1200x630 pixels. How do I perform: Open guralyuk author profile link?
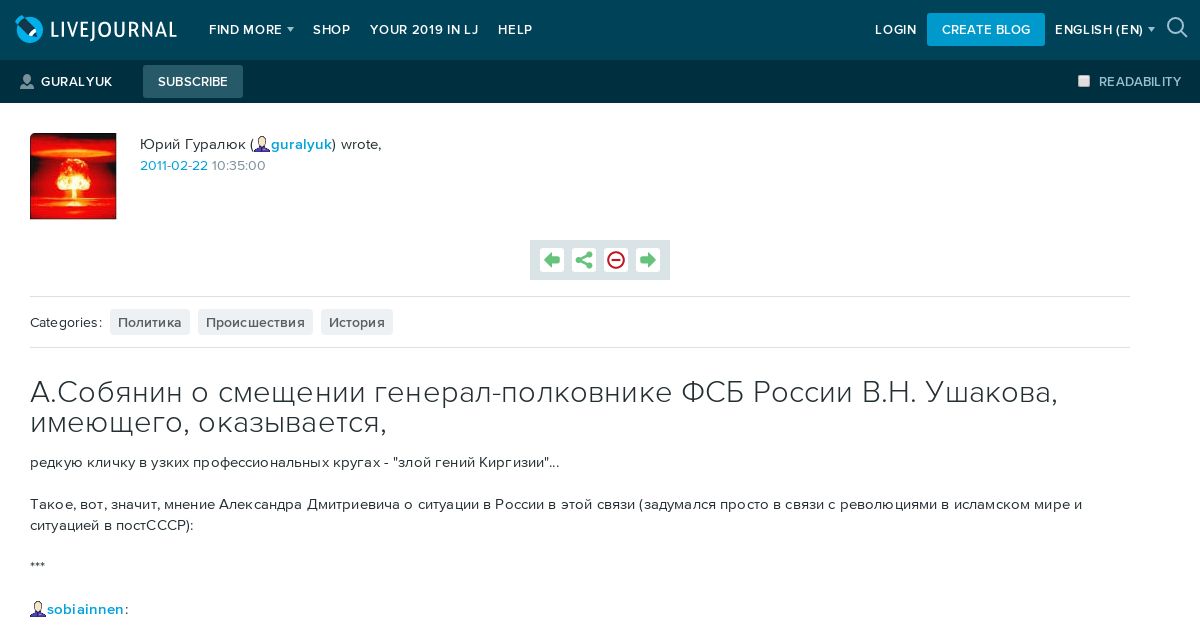pyautogui.click(x=301, y=144)
